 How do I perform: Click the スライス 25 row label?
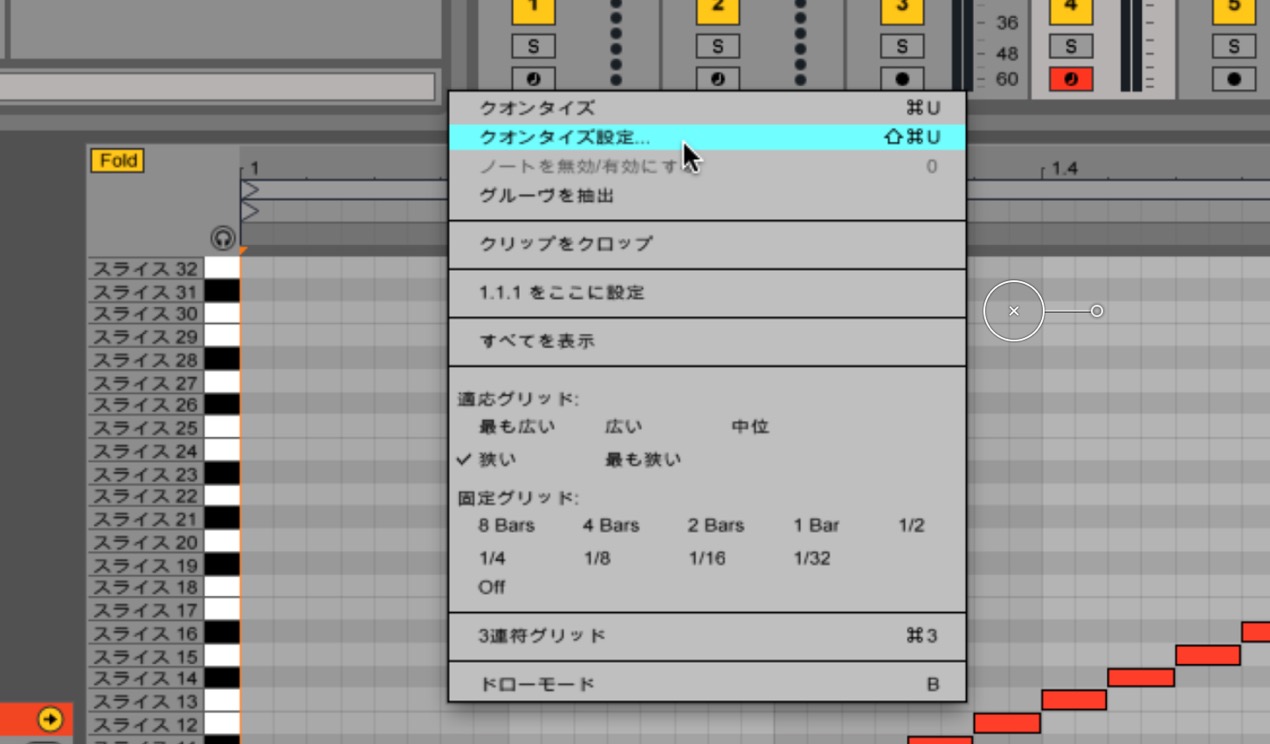[x=146, y=428]
